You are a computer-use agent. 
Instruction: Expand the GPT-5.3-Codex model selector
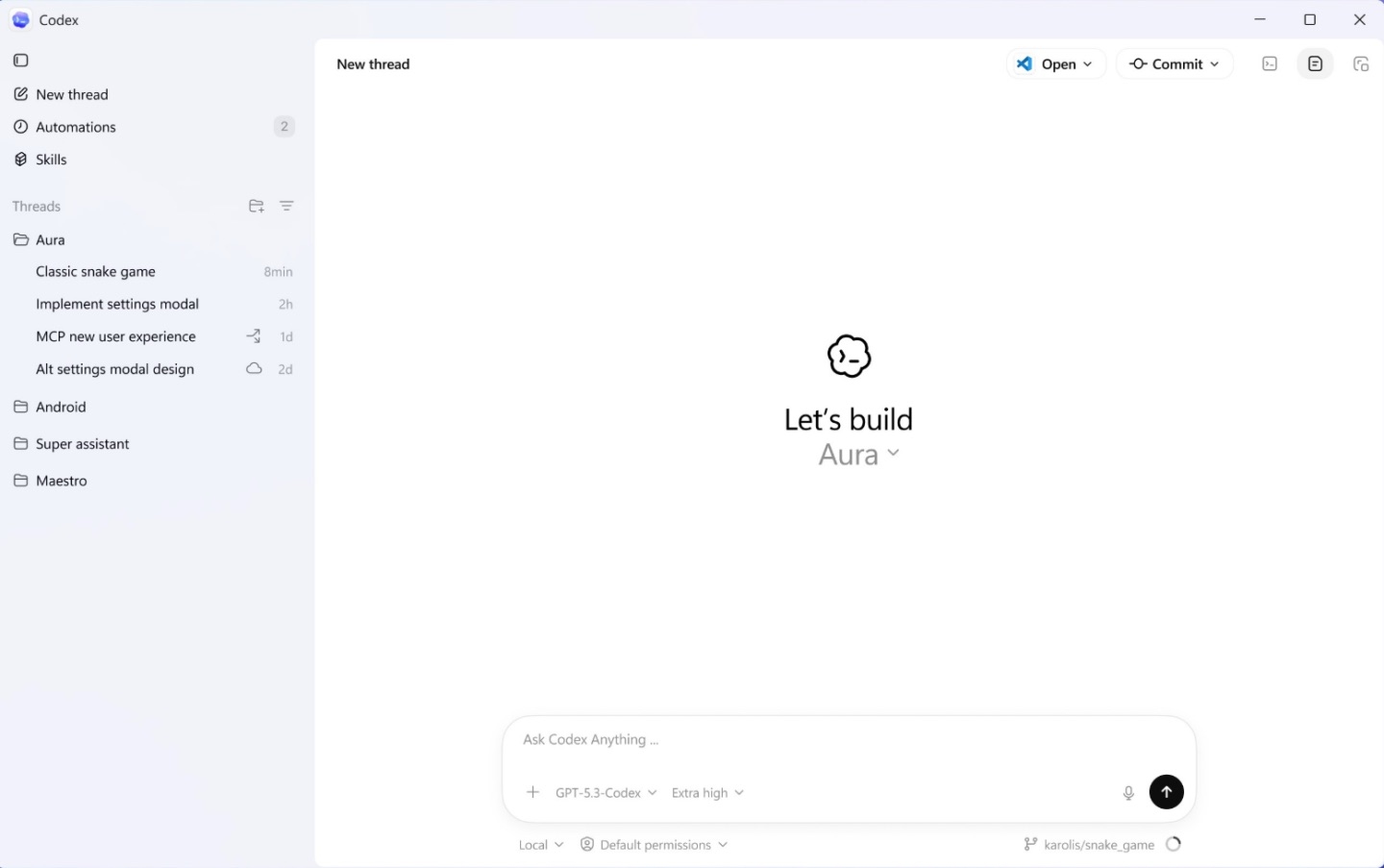(x=605, y=792)
